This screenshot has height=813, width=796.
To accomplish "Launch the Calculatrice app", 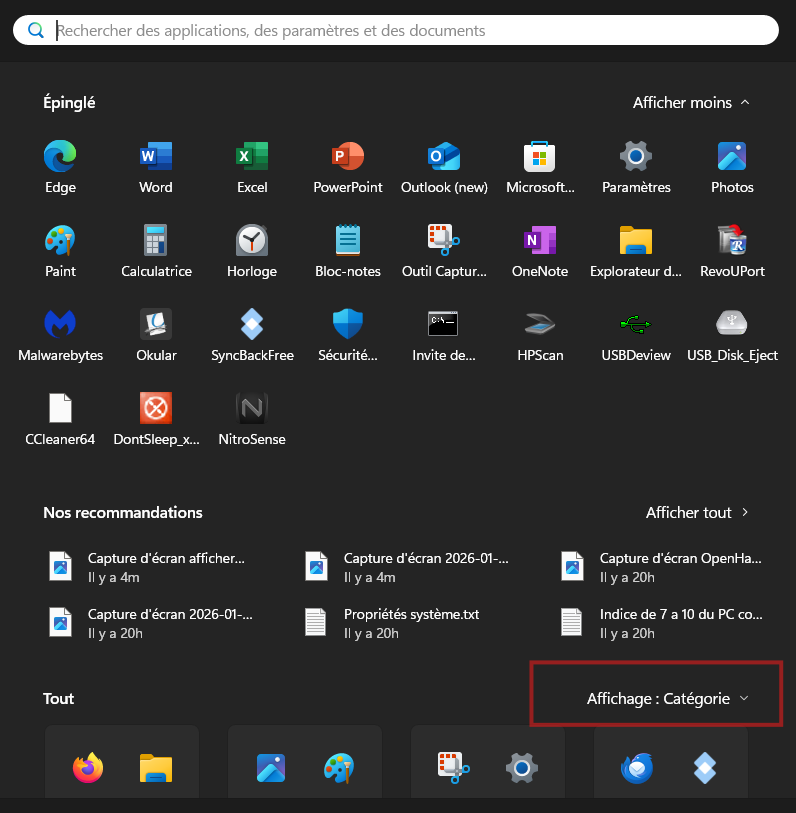I will click(156, 251).
